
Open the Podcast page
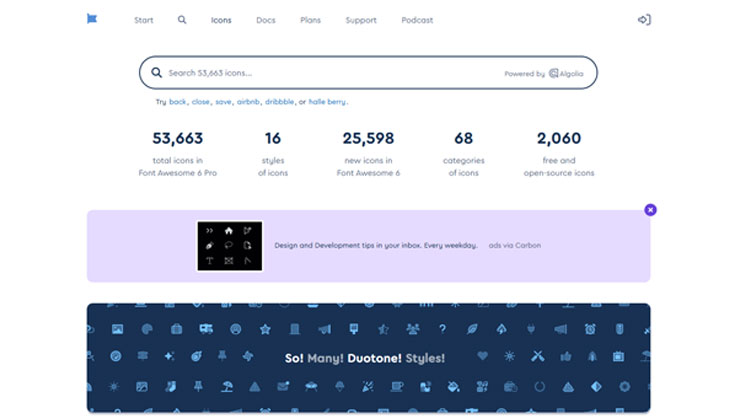[x=417, y=20]
